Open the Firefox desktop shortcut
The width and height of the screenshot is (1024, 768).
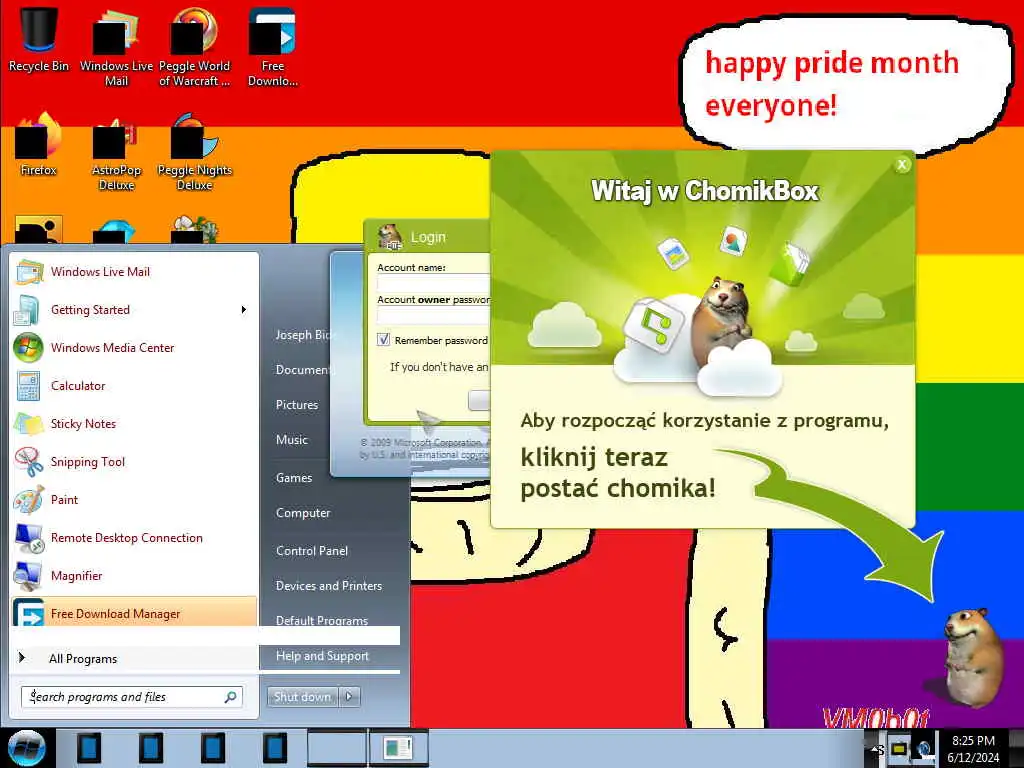coord(39,145)
